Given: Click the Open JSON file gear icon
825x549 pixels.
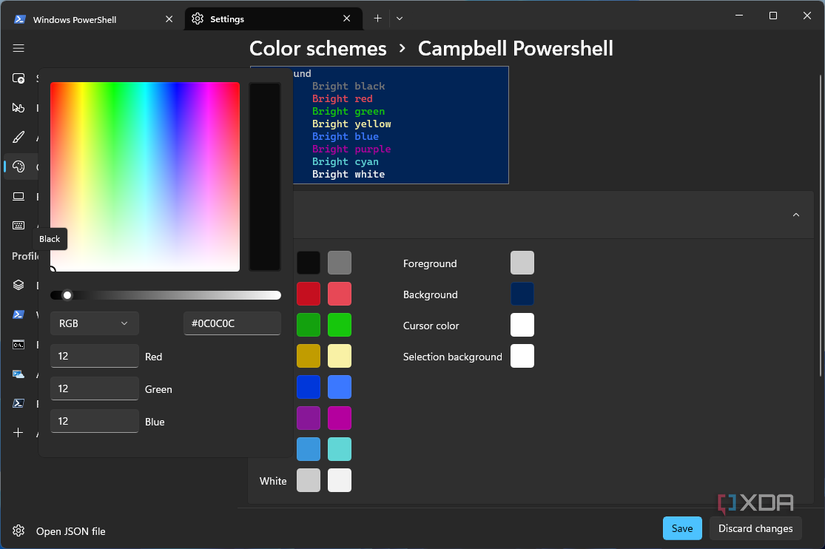Looking at the screenshot, I should click(x=18, y=531).
